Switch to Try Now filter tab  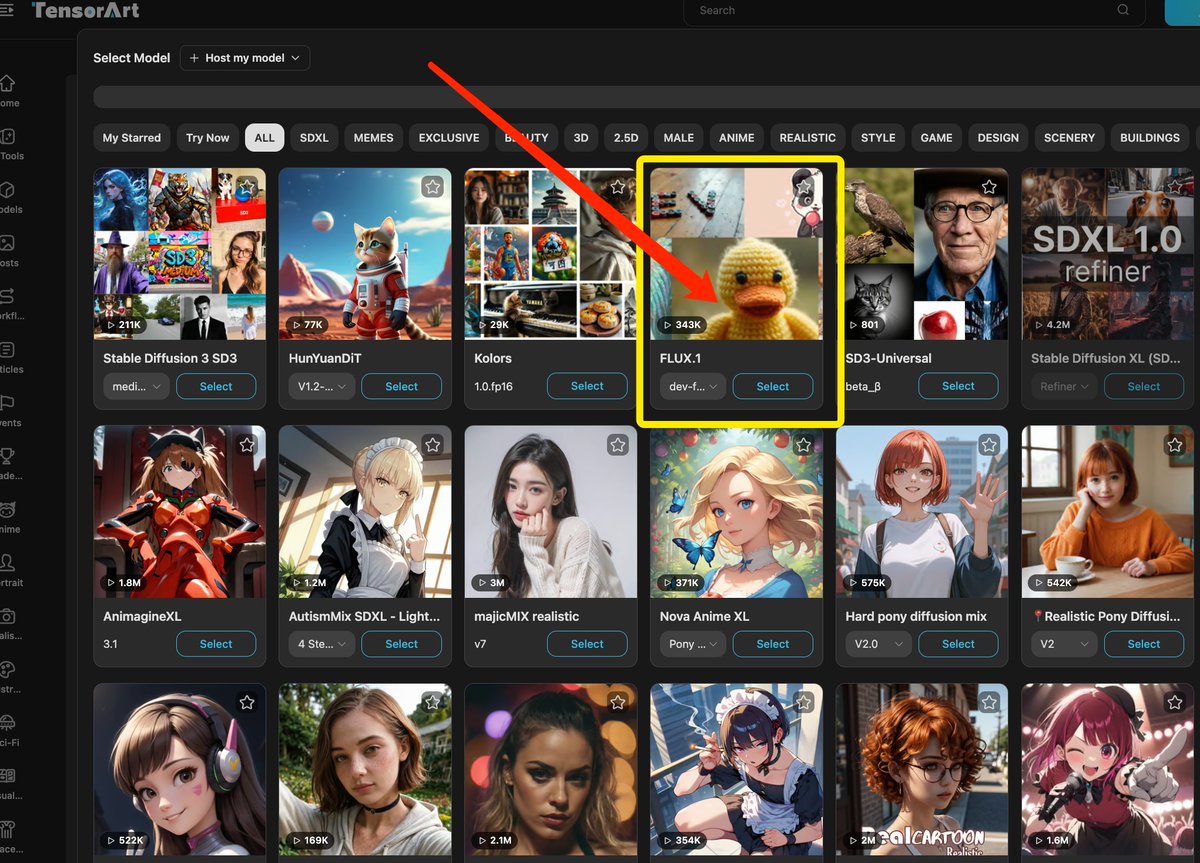click(x=208, y=138)
